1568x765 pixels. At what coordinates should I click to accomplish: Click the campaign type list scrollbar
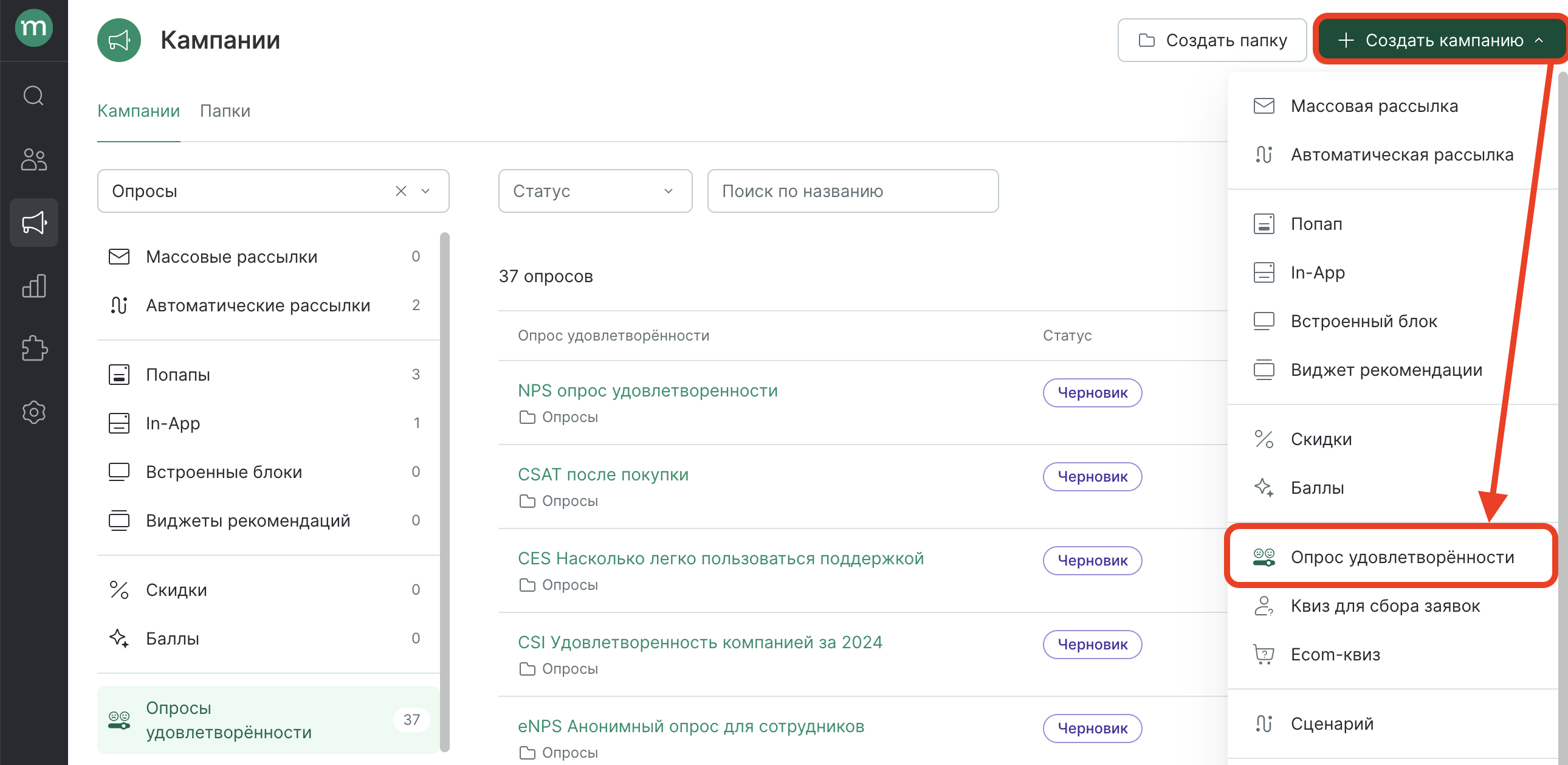(x=445, y=492)
